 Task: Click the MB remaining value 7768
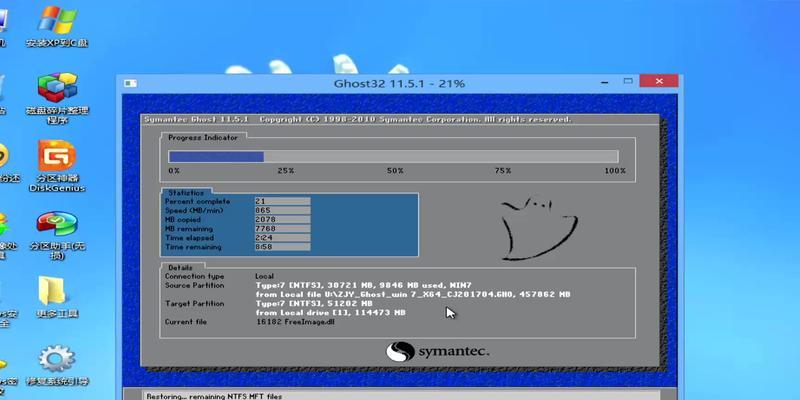click(282, 229)
